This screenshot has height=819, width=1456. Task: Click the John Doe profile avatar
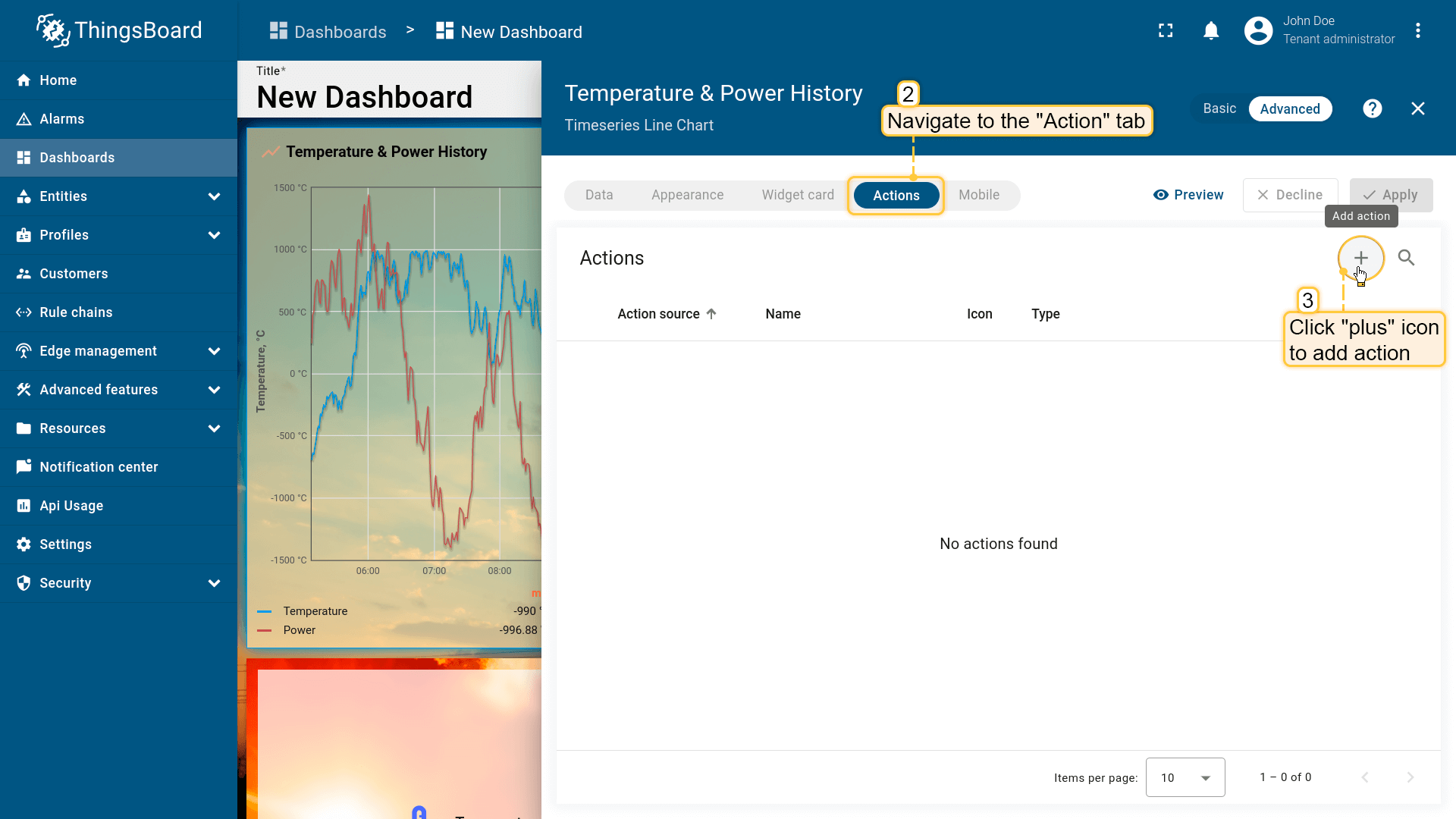click(x=1258, y=31)
